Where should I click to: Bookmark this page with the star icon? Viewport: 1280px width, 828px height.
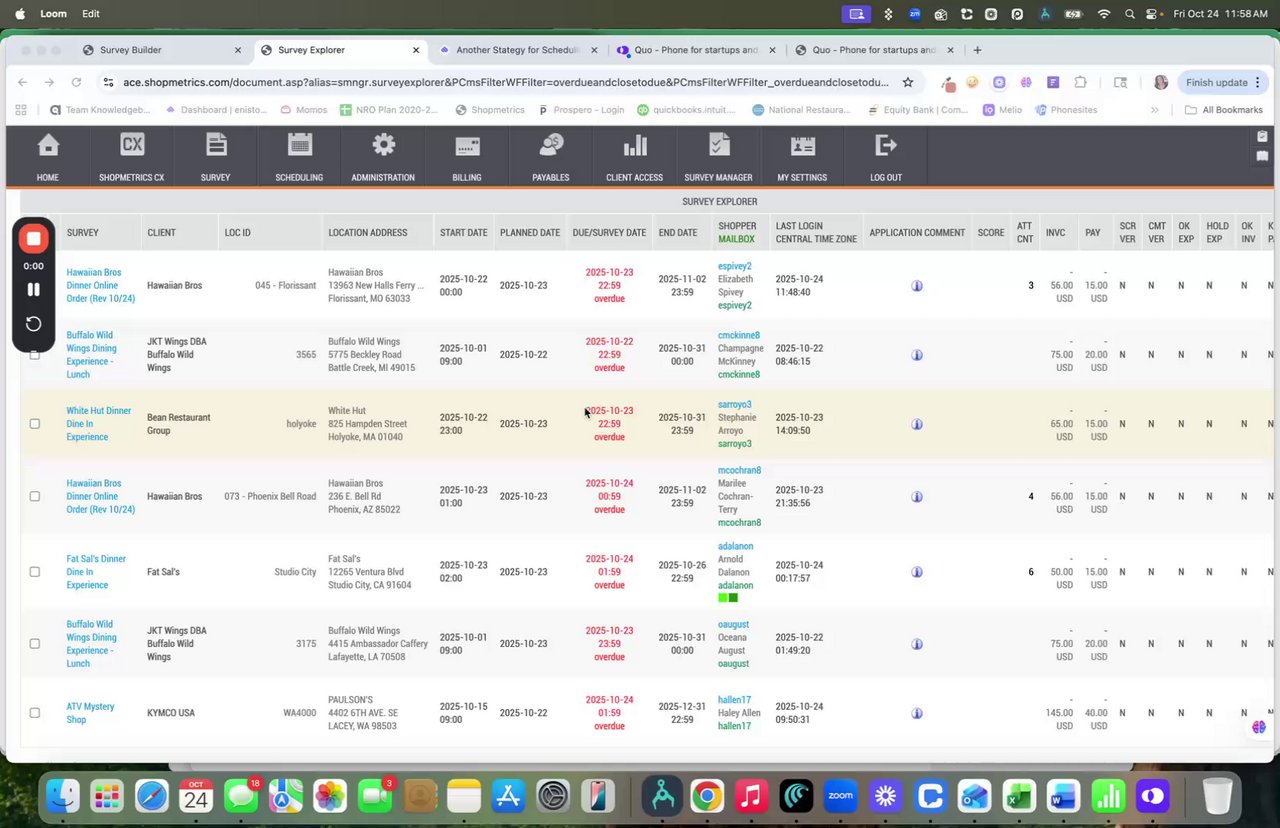click(908, 83)
